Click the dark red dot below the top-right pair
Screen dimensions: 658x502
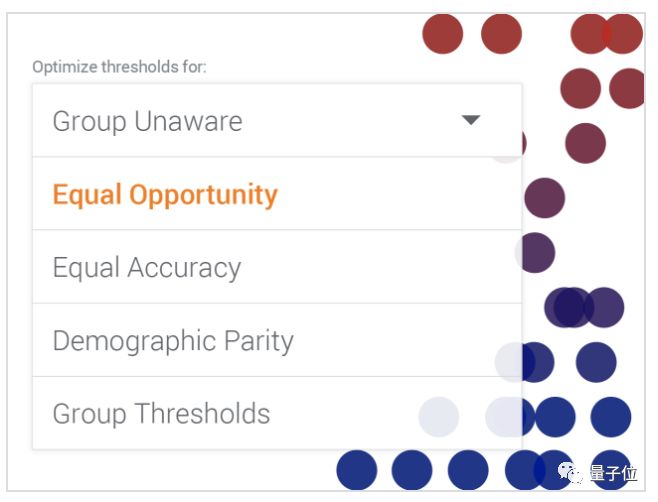(580, 88)
